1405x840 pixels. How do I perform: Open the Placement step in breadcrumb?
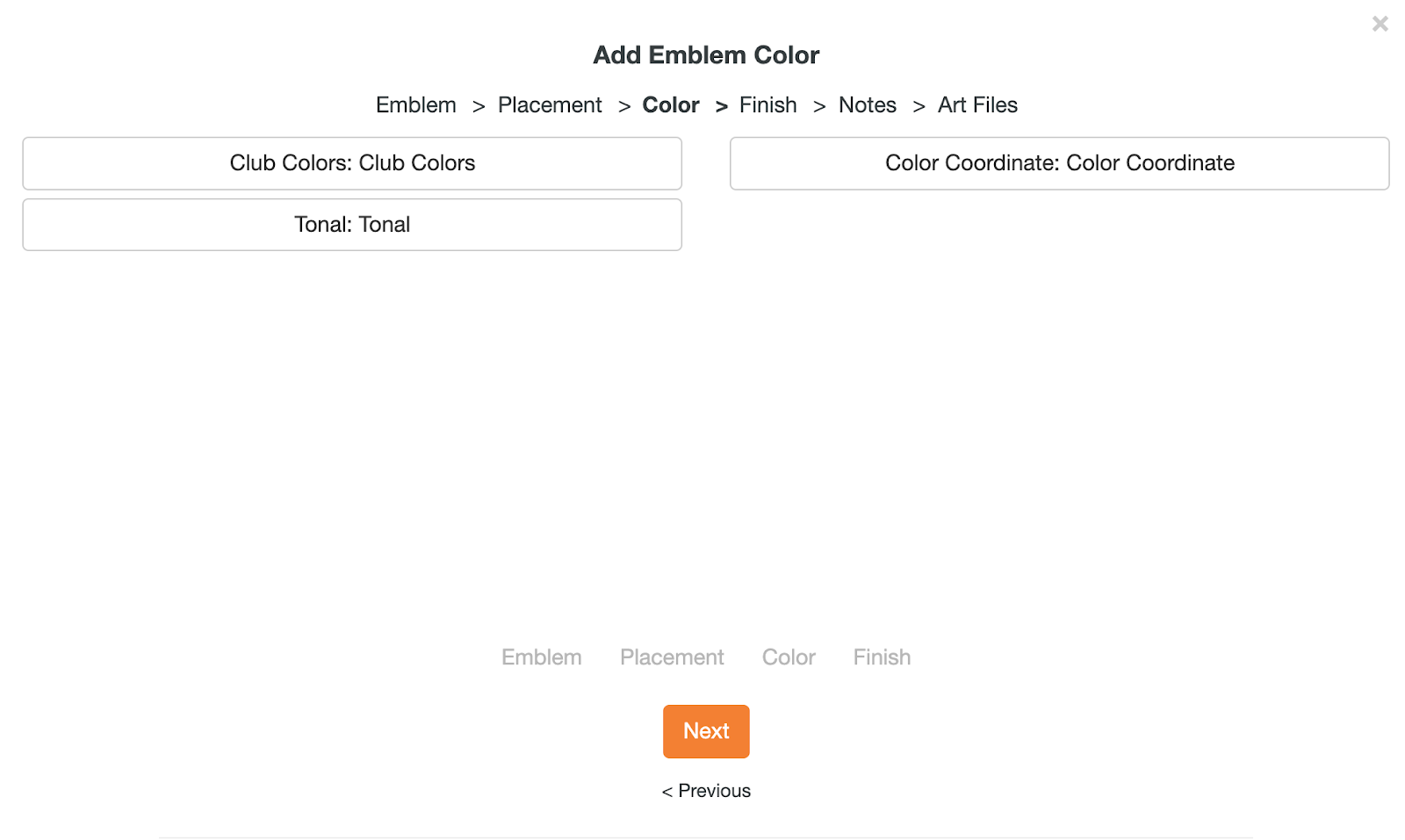point(550,105)
